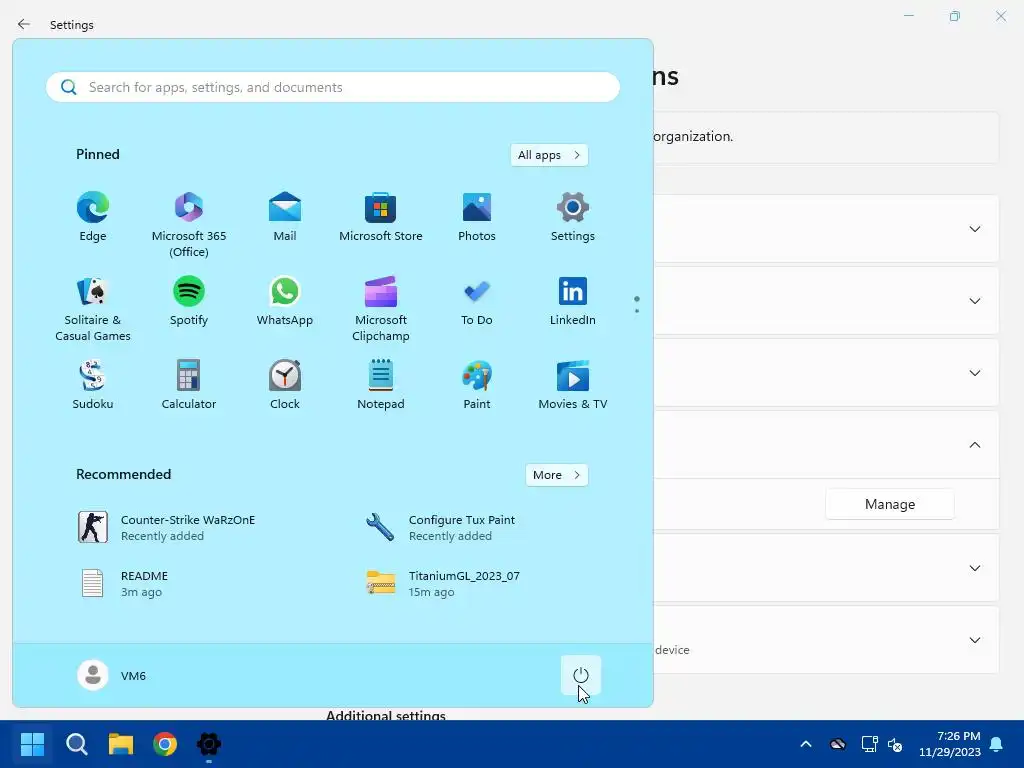
Task: Open Solitaire & Casual Games
Action: point(93,309)
